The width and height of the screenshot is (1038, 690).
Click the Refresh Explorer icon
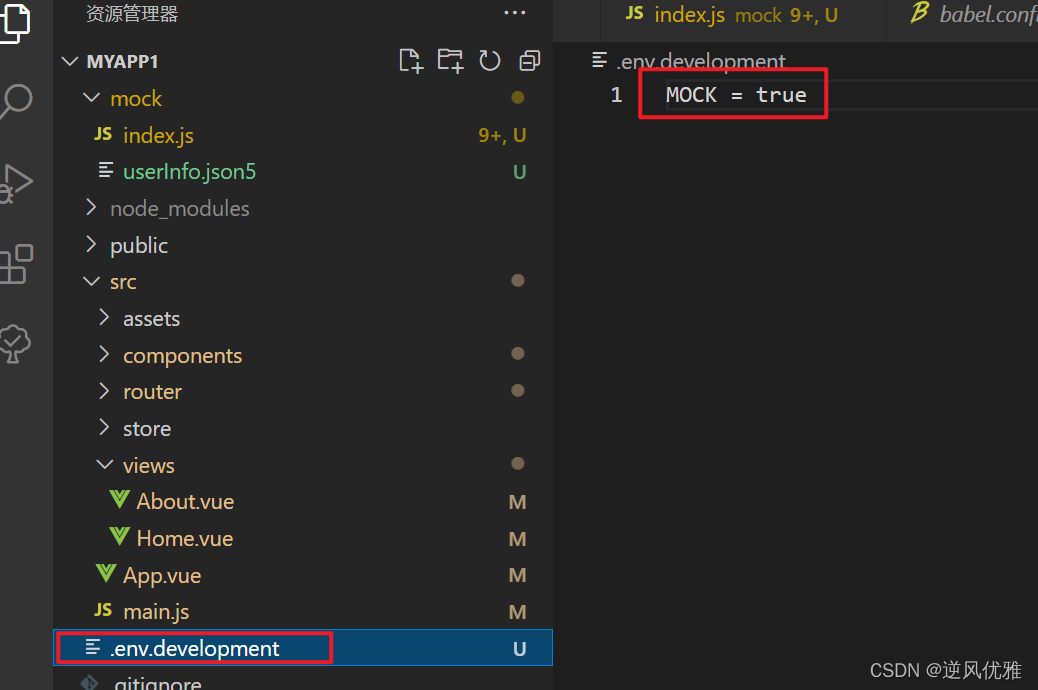click(490, 61)
